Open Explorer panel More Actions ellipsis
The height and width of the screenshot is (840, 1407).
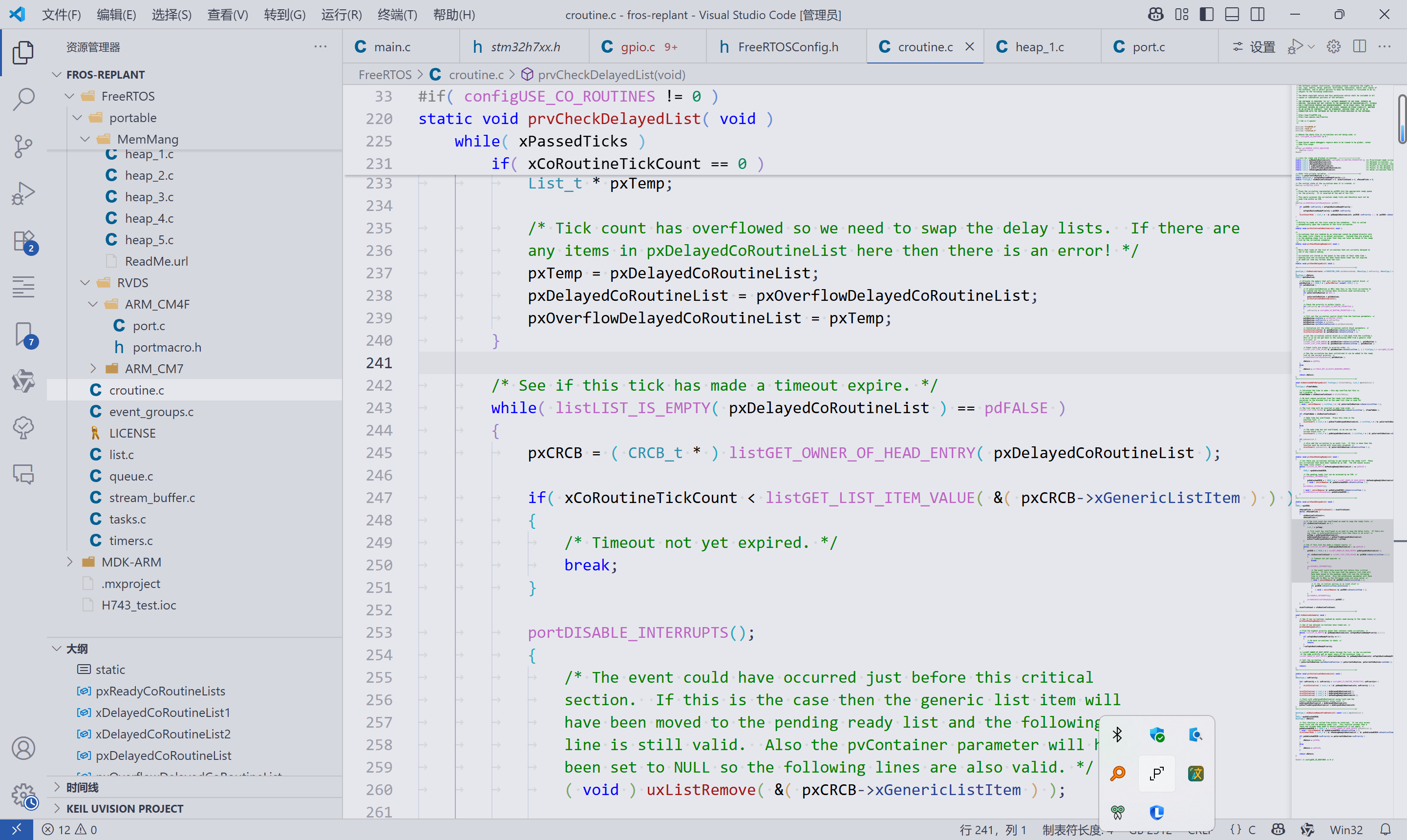[320, 46]
